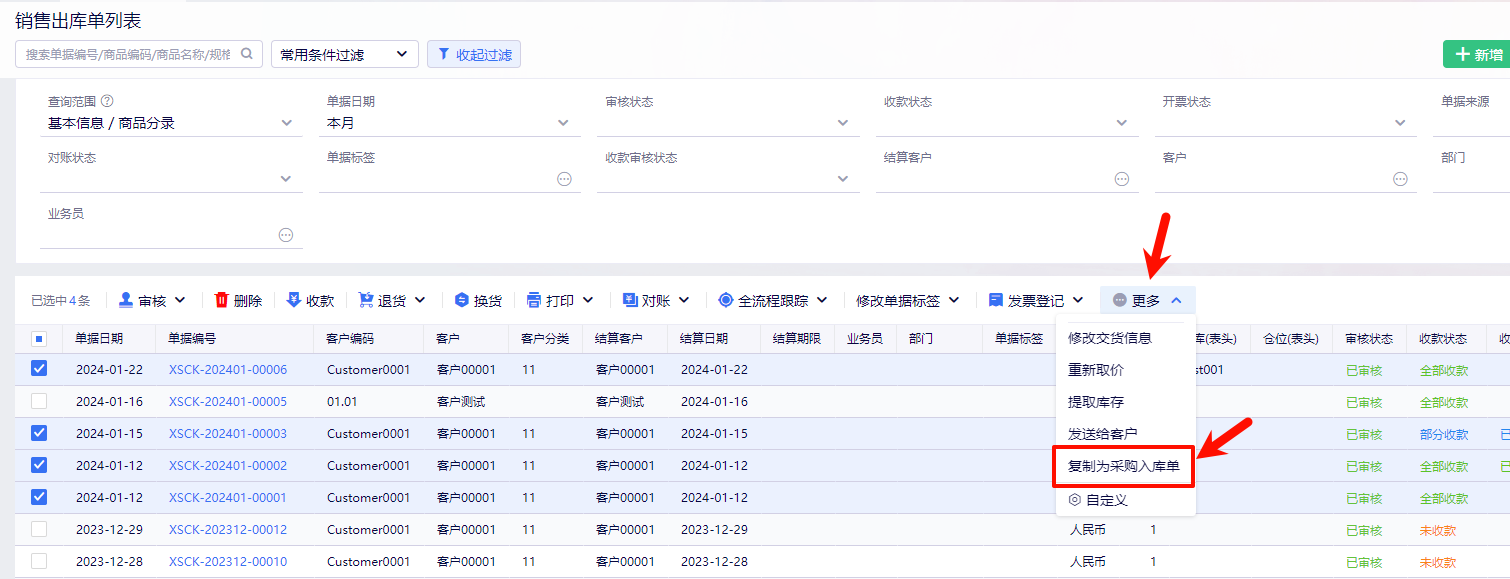The image size is (1510, 579).
Task: Click the 删除 trash button
Action: coord(239,300)
